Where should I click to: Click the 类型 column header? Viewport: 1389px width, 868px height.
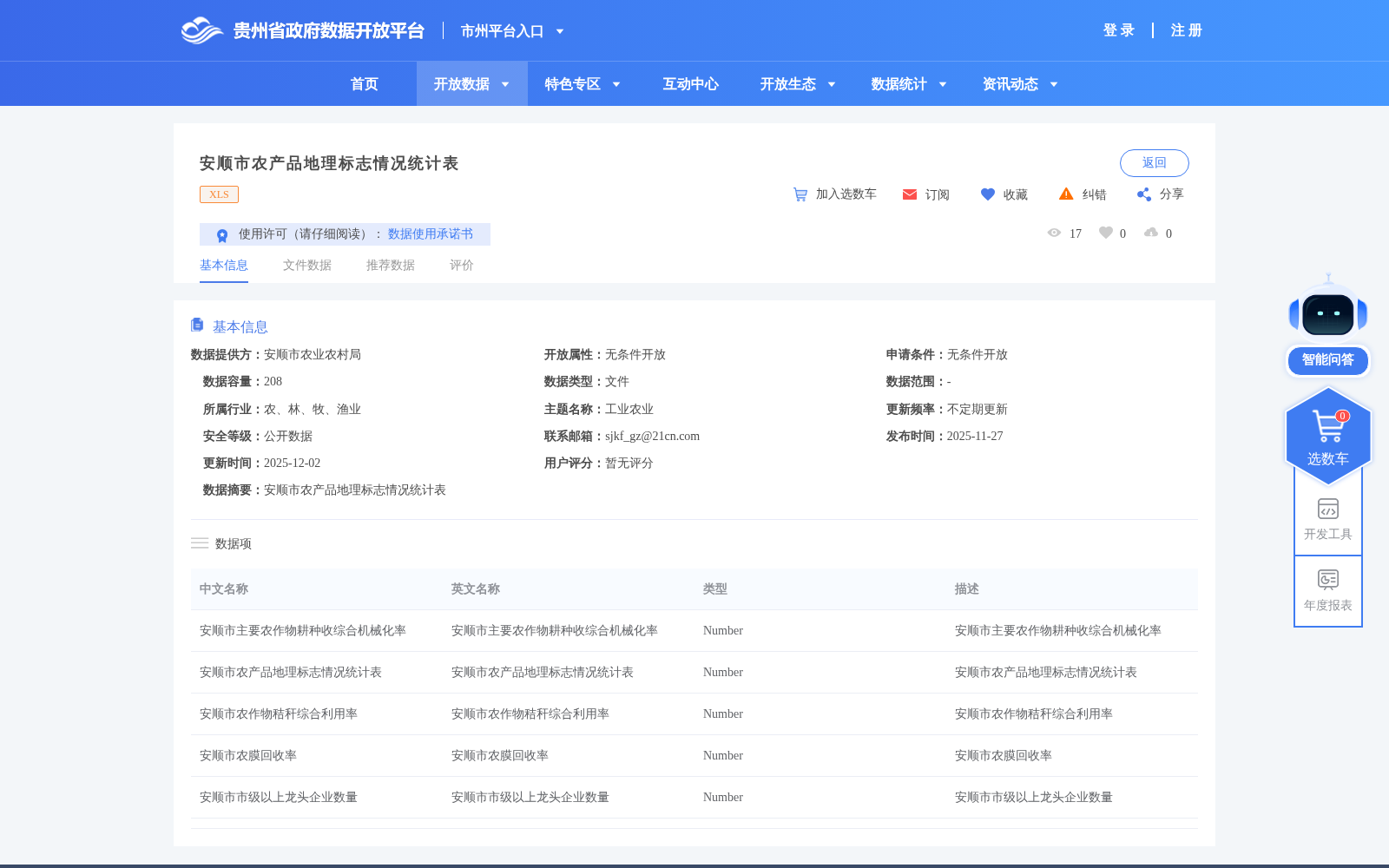pos(715,589)
